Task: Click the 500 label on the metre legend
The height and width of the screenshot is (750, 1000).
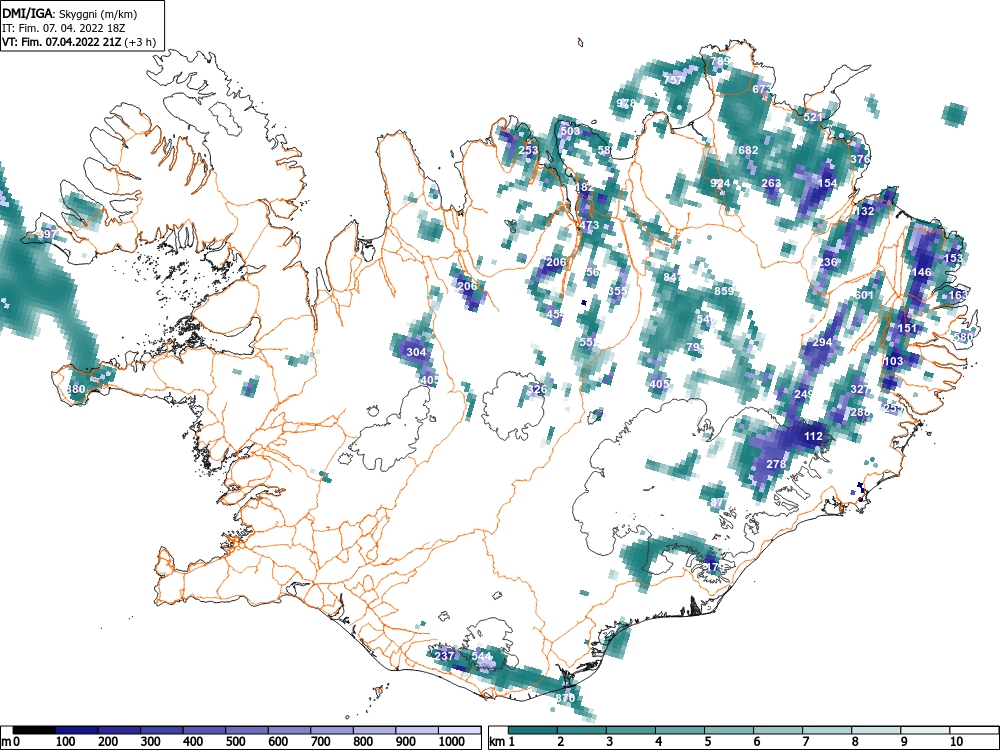Action: click(x=235, y=742)
